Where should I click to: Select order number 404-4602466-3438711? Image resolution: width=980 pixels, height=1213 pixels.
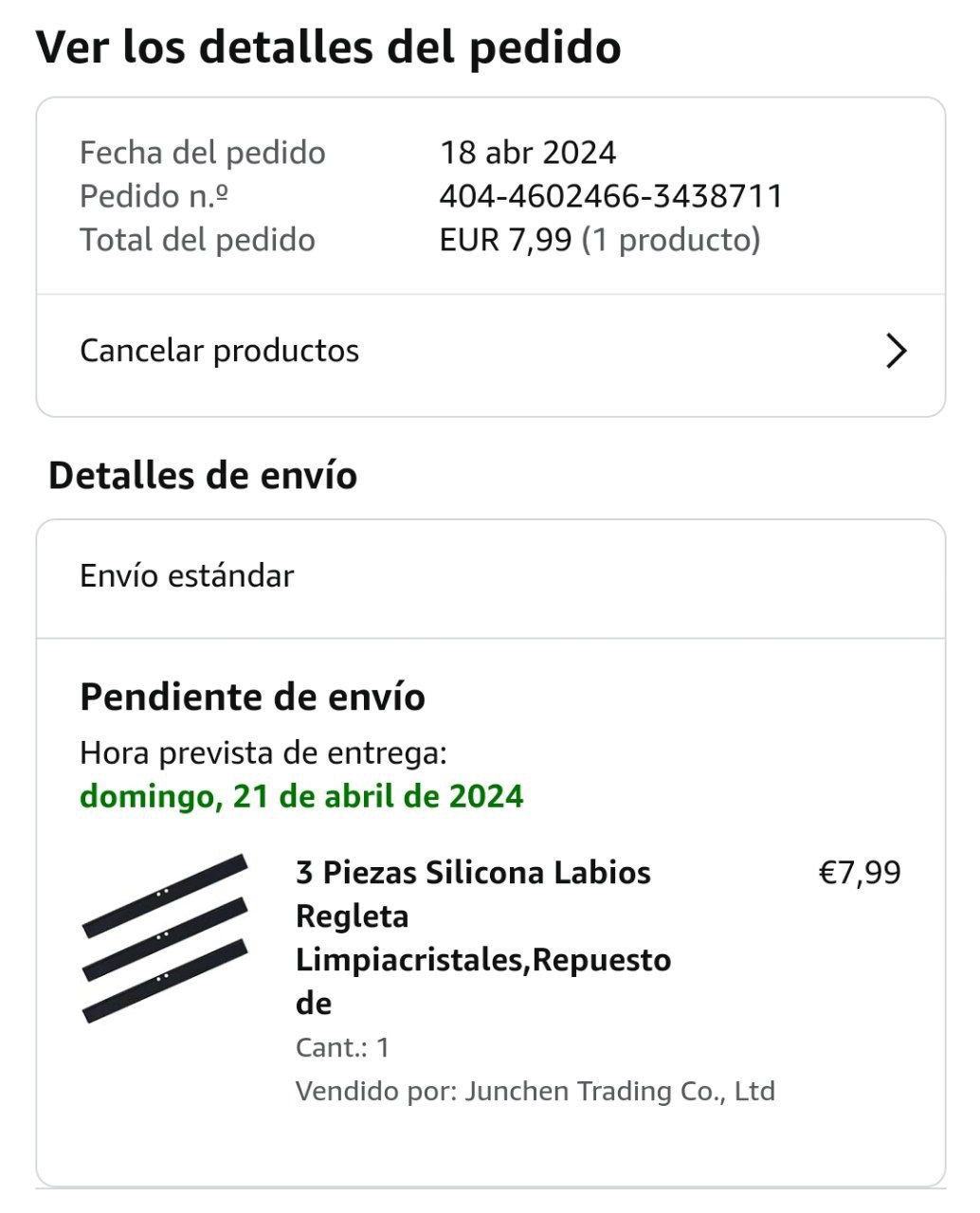[x=611, y=196]
